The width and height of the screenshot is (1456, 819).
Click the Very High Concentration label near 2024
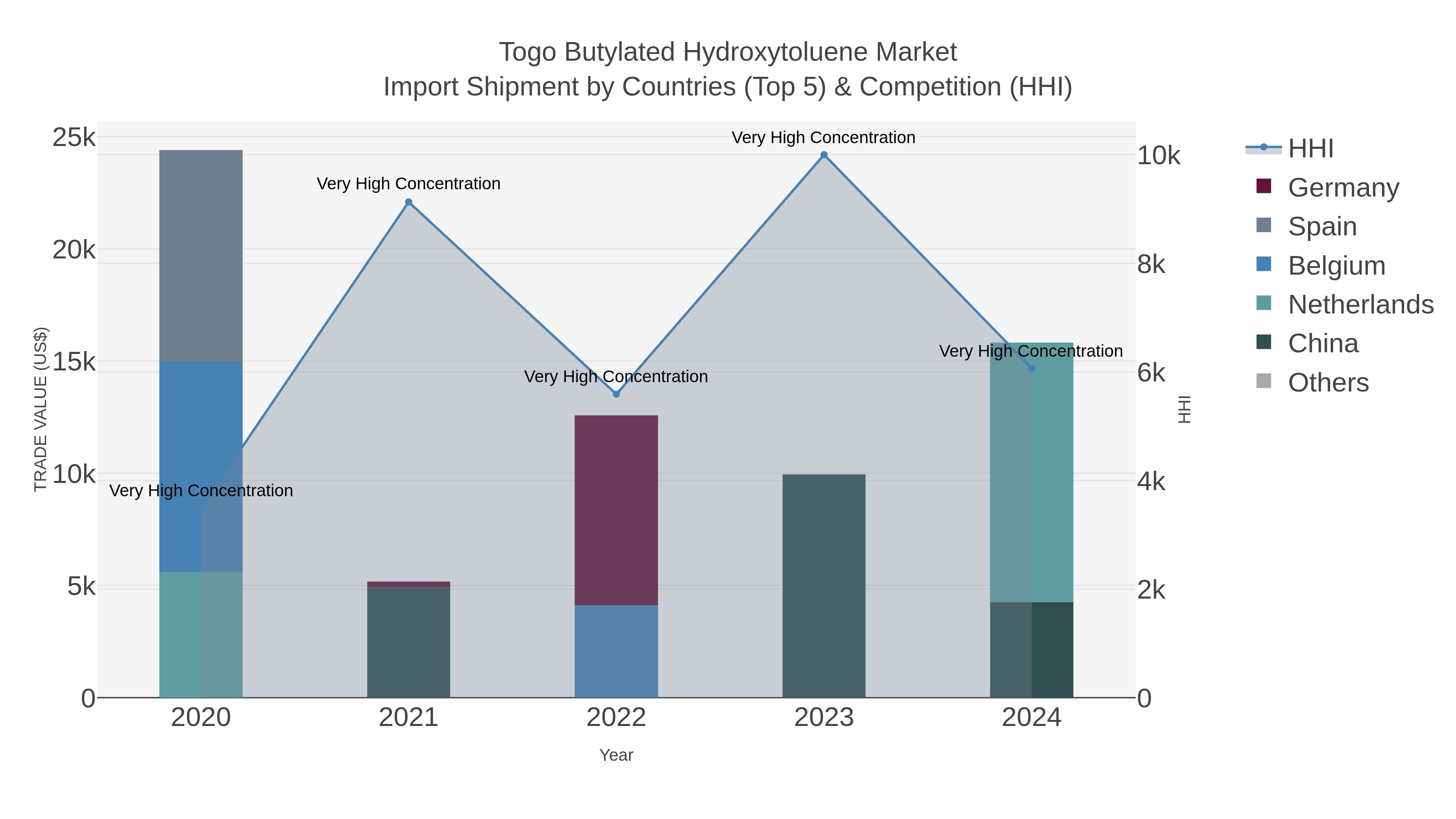click(1031, 351)
